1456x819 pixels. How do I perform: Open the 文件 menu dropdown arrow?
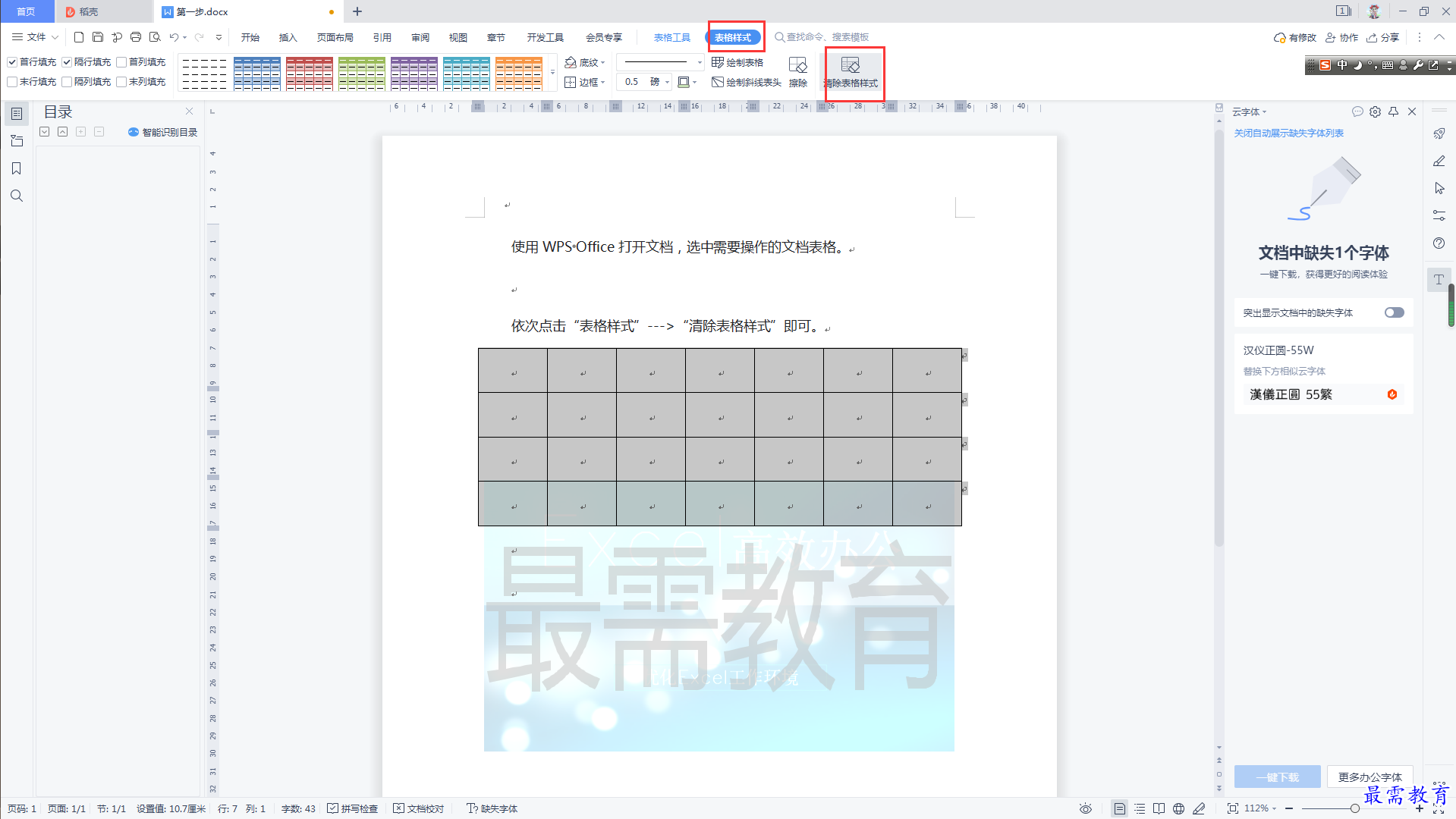[x=55, y=37]
